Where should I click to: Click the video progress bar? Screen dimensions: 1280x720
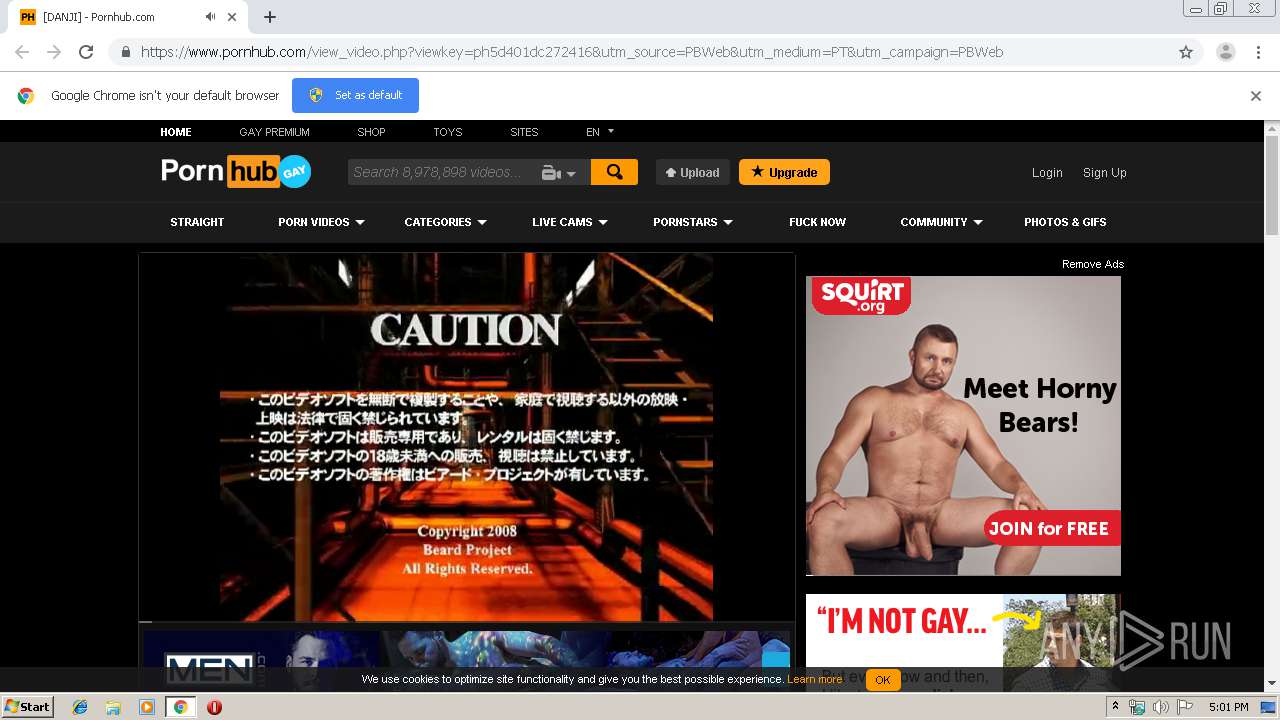pos(466,622)
